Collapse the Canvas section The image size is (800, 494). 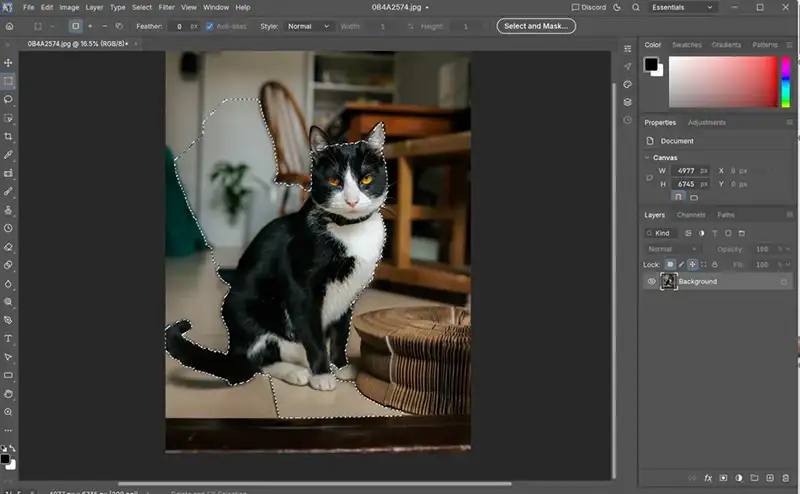pyautogui.click(x=647, y=158)
